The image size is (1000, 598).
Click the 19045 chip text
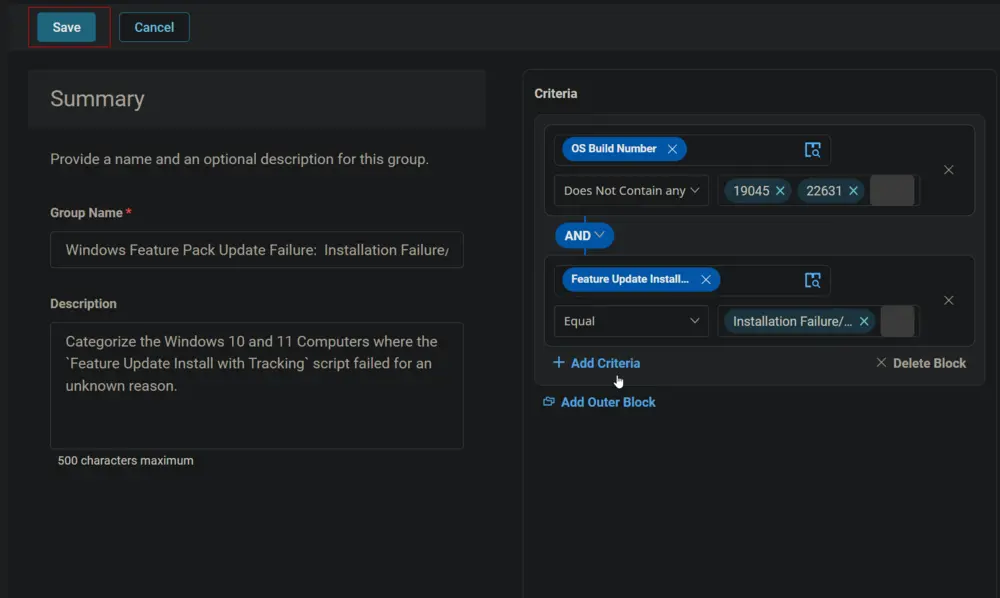coord(751,191)
